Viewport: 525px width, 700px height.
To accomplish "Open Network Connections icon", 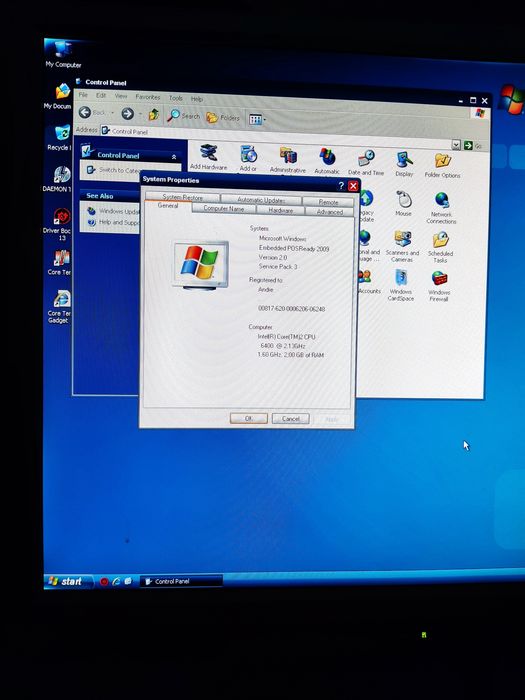I will pyautogui.click(x=441, y=208).
